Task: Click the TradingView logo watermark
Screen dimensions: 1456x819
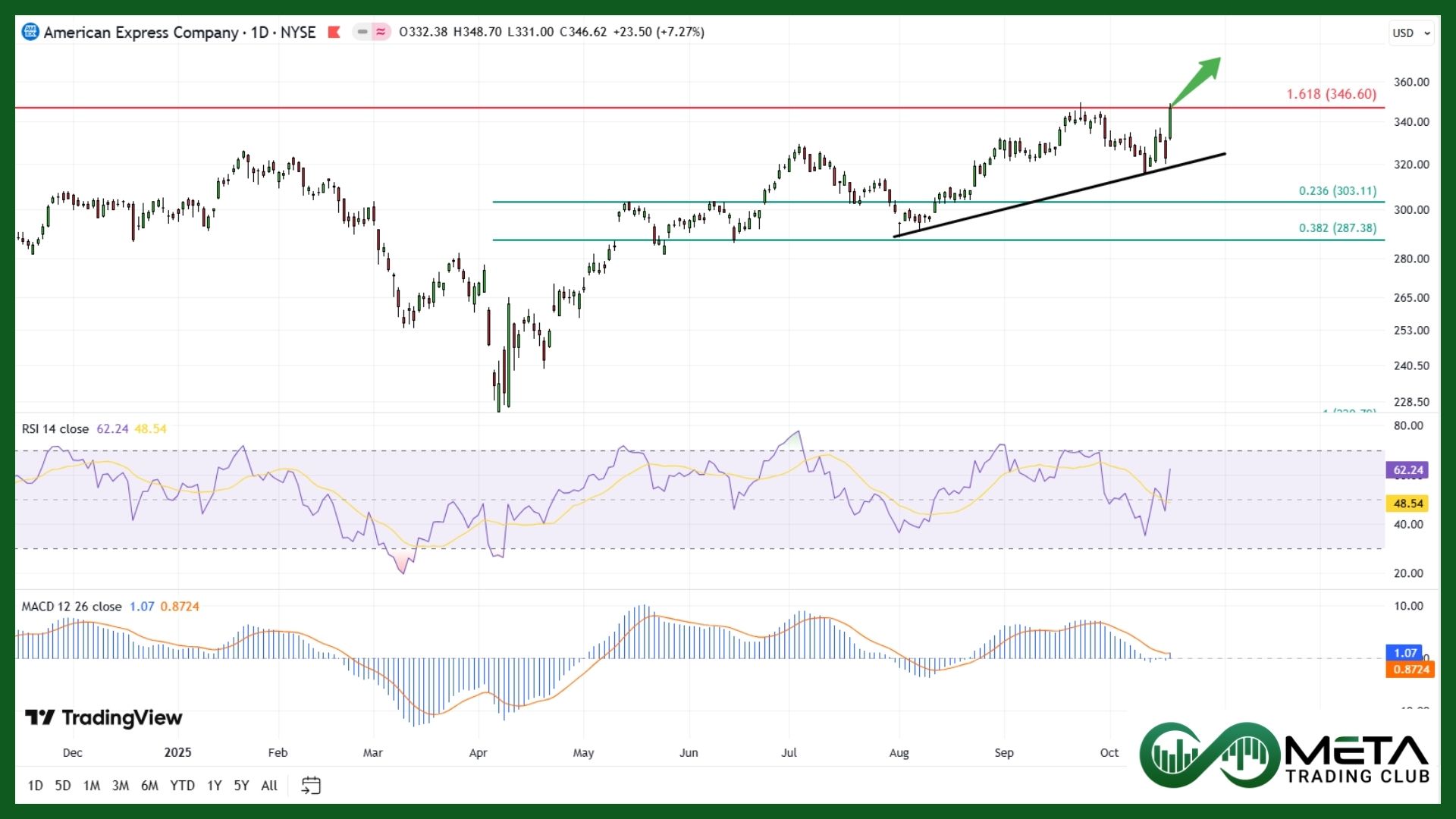Action: (x=104, y=717)
